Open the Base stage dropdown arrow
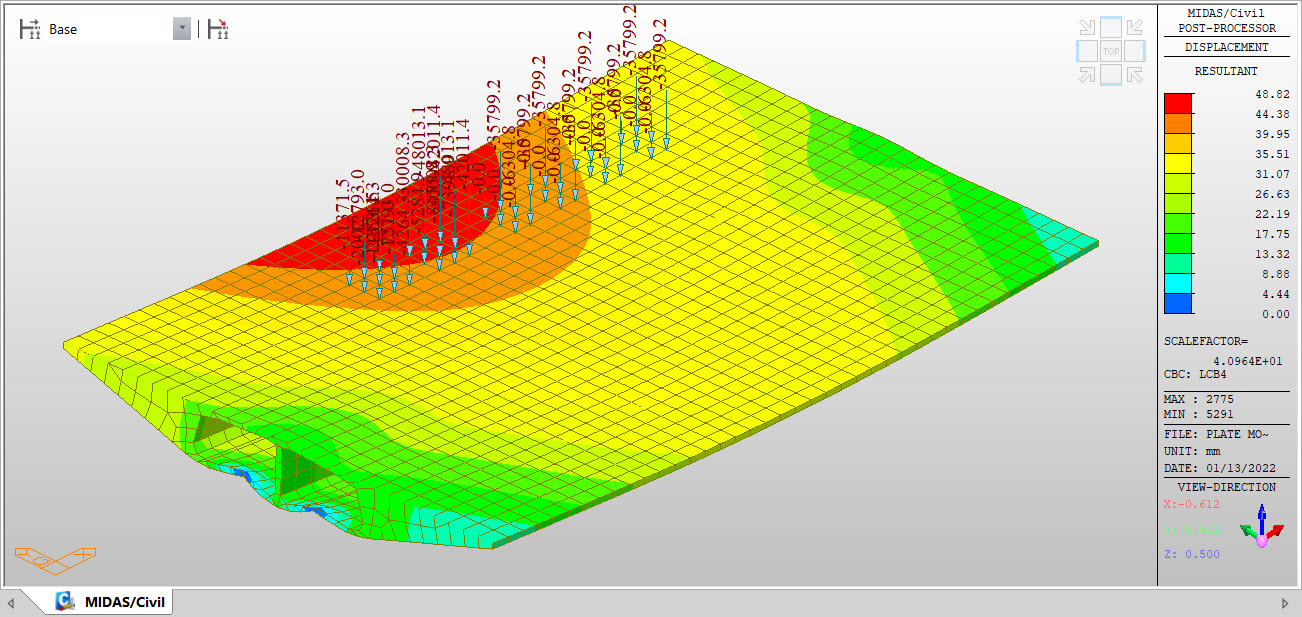 (x=181, y=29)
